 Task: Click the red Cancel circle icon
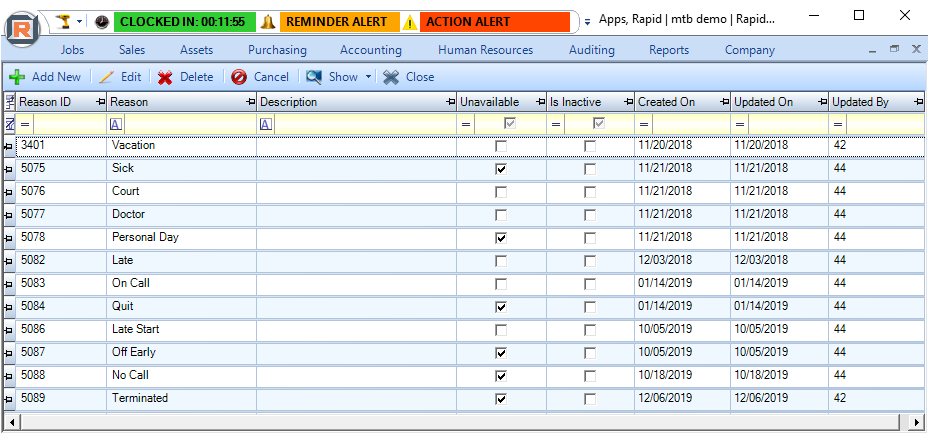coord(239,77)
